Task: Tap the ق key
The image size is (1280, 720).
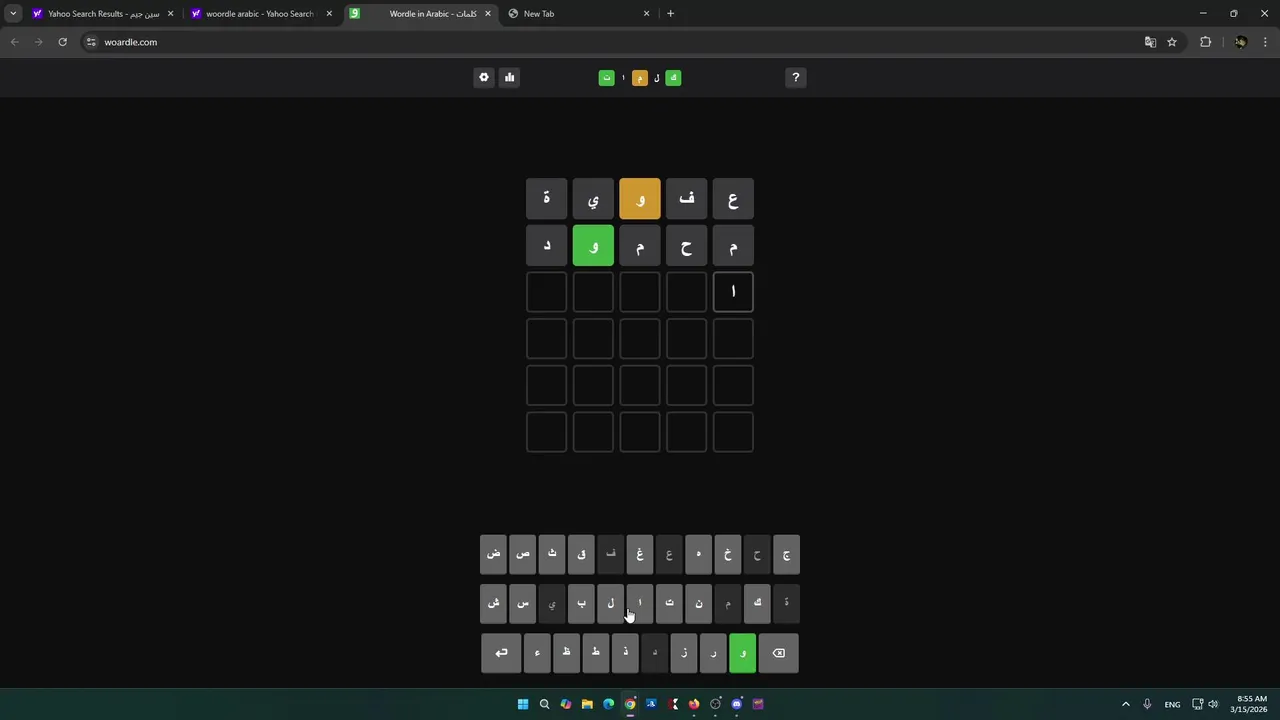Action: tap(581, 554)
